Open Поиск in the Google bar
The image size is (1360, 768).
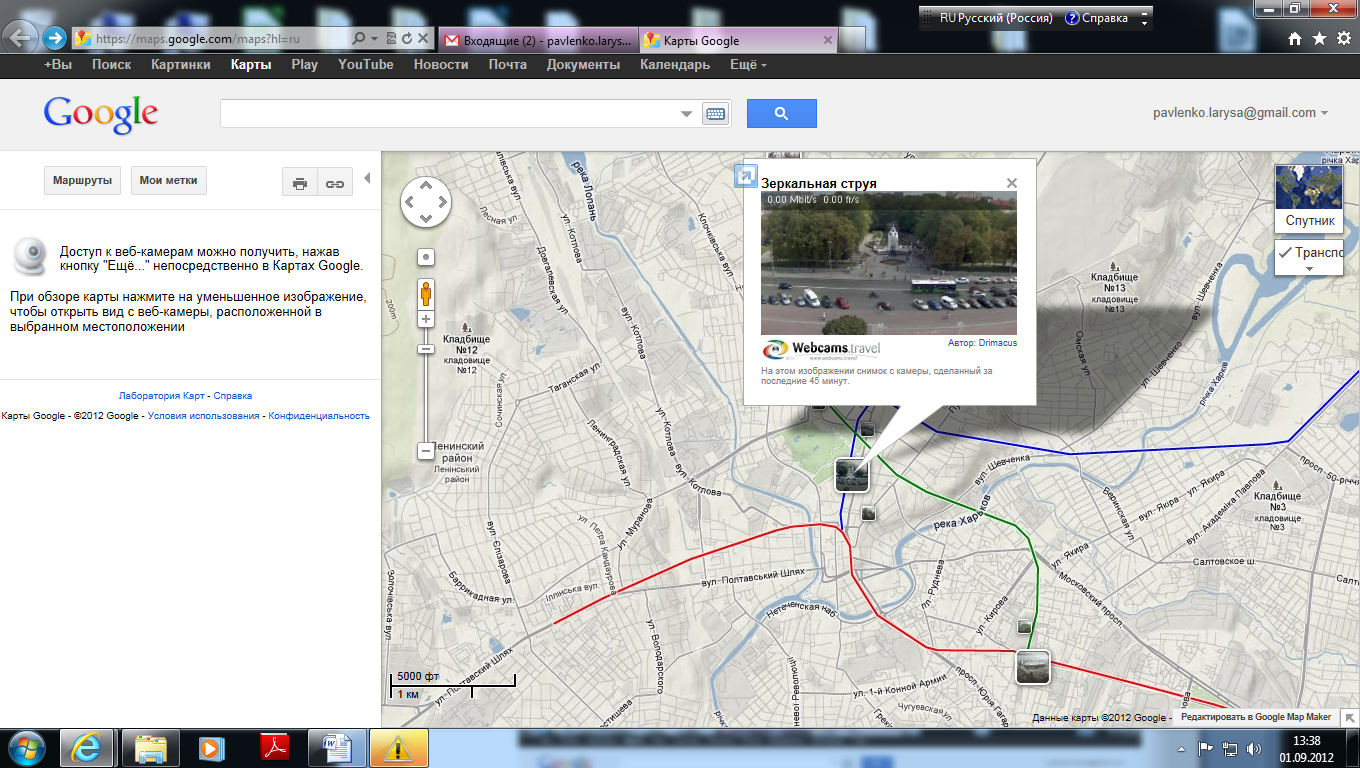(111, 65)
